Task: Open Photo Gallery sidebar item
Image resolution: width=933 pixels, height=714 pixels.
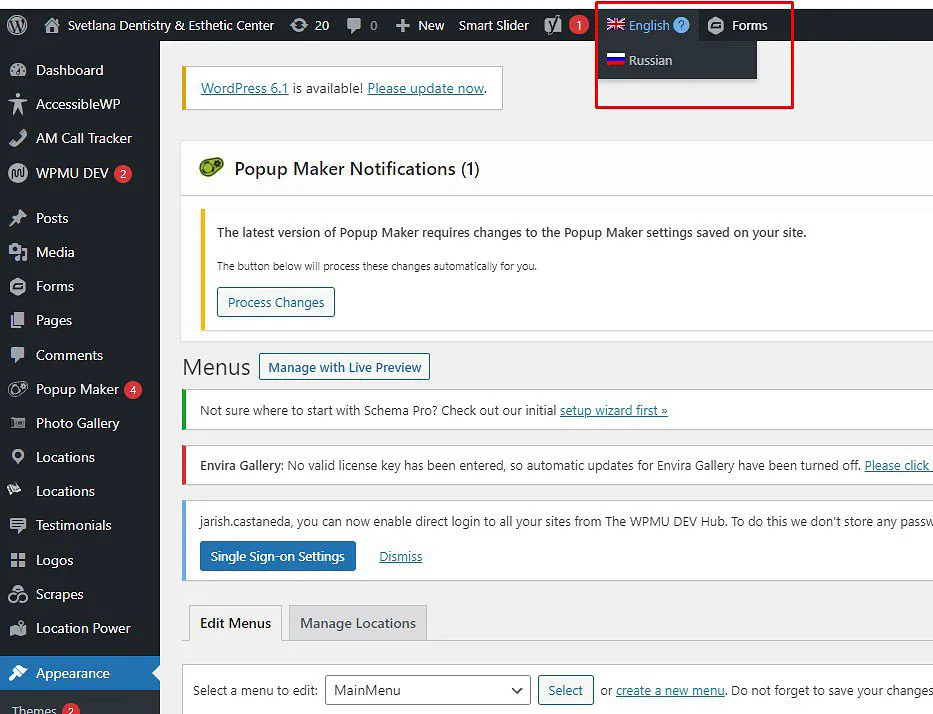Action: (x=77, y=423)
